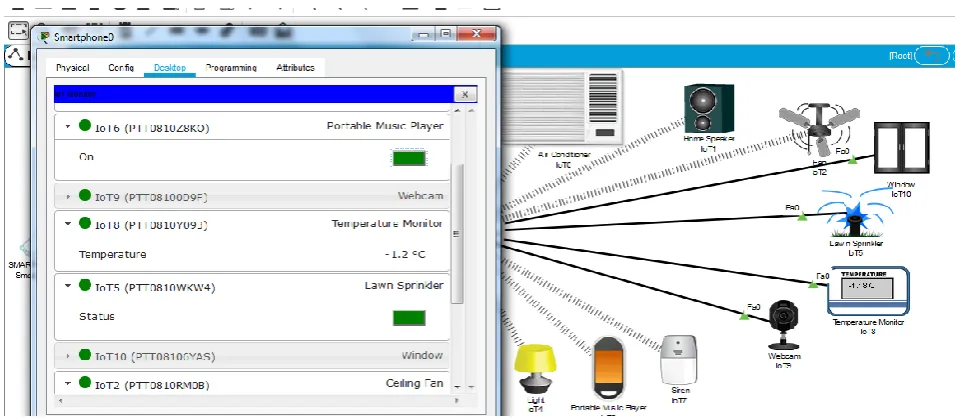Click the selection tool icon at top left
The height and width of the screenshot is (418, 955).
pos(18,30)
